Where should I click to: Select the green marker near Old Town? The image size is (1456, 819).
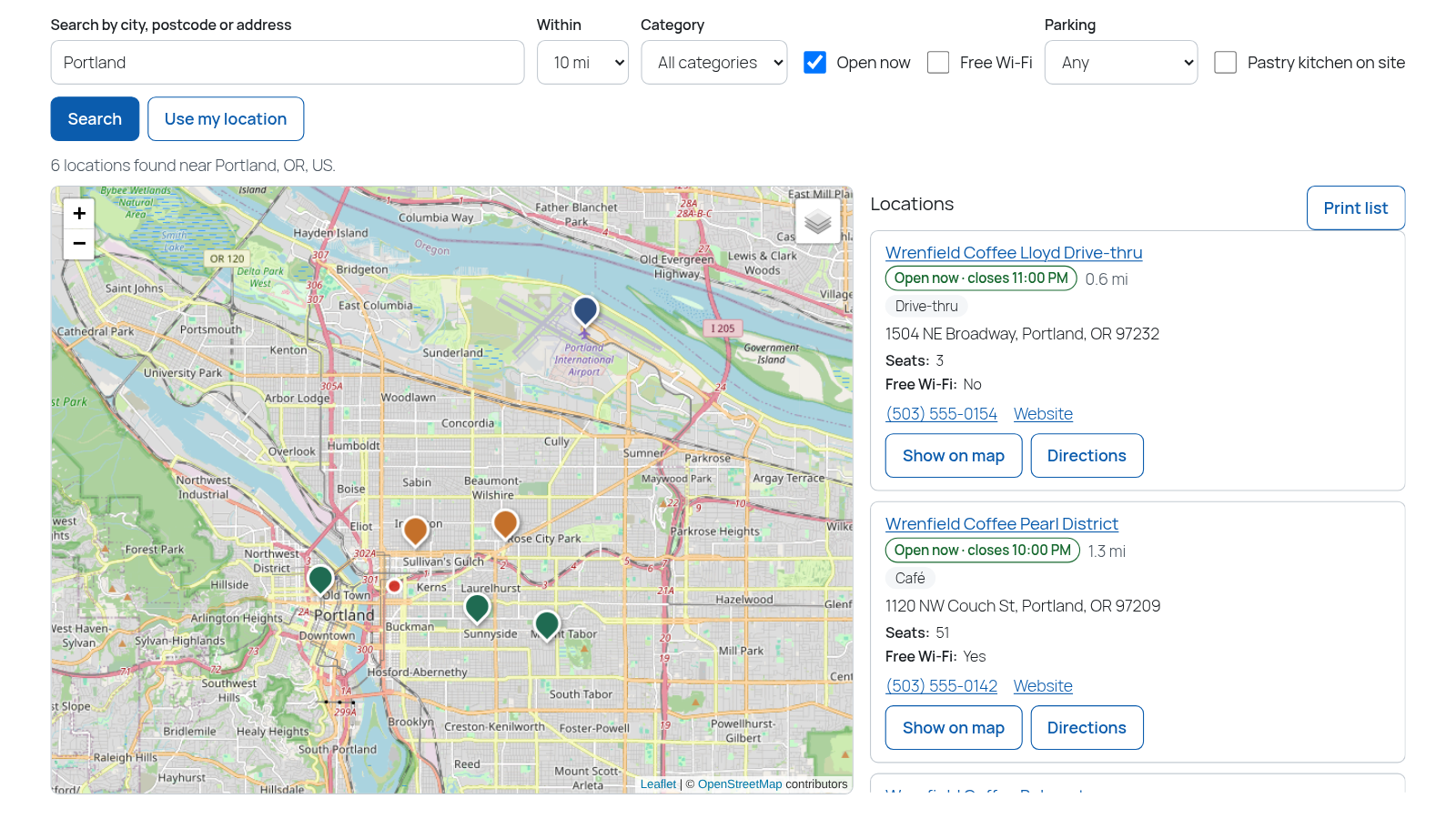tap(320, 581)
